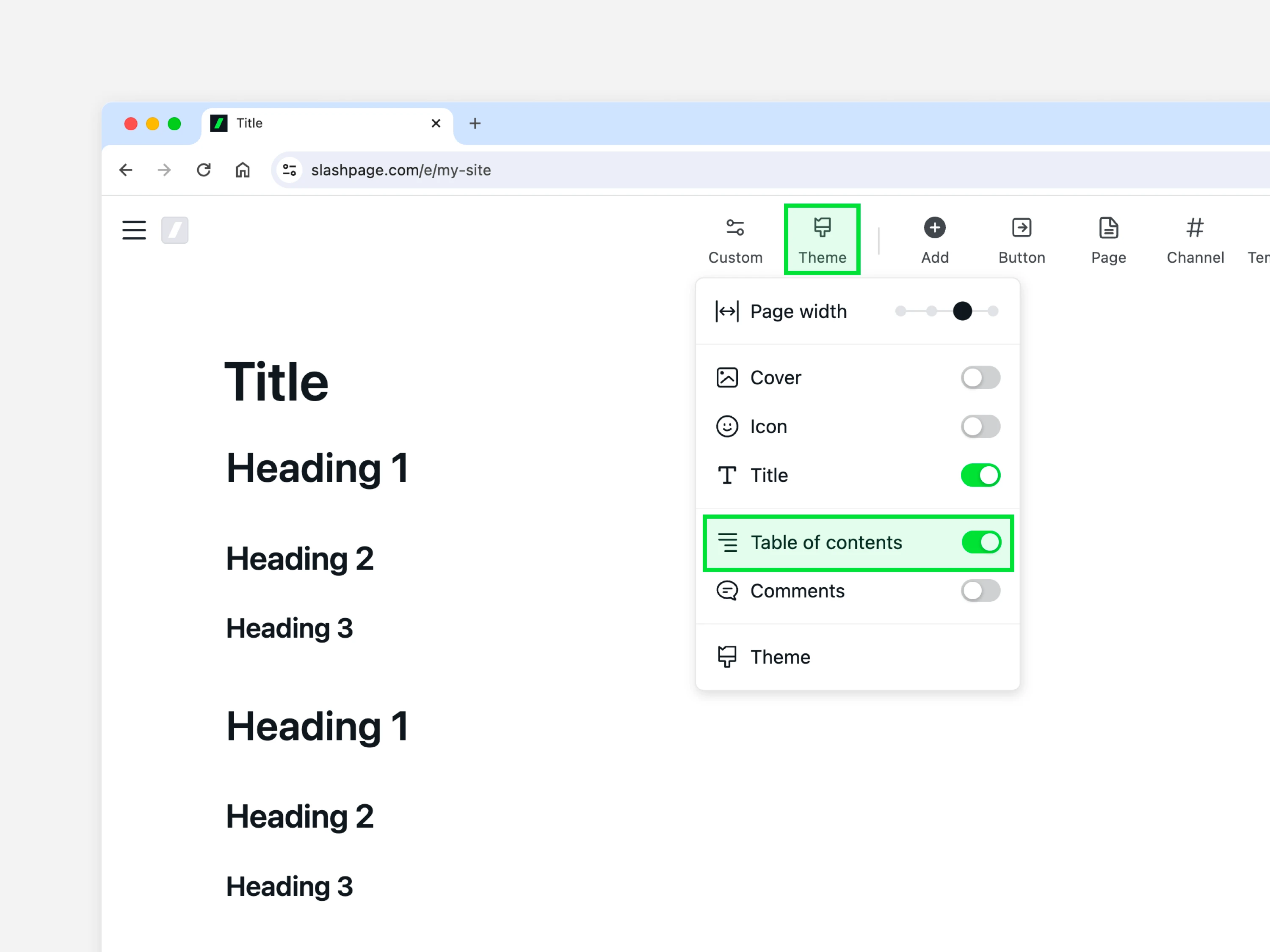Open a new browser tab
This screenshot has width=1270, height=952.
[474, 124]
